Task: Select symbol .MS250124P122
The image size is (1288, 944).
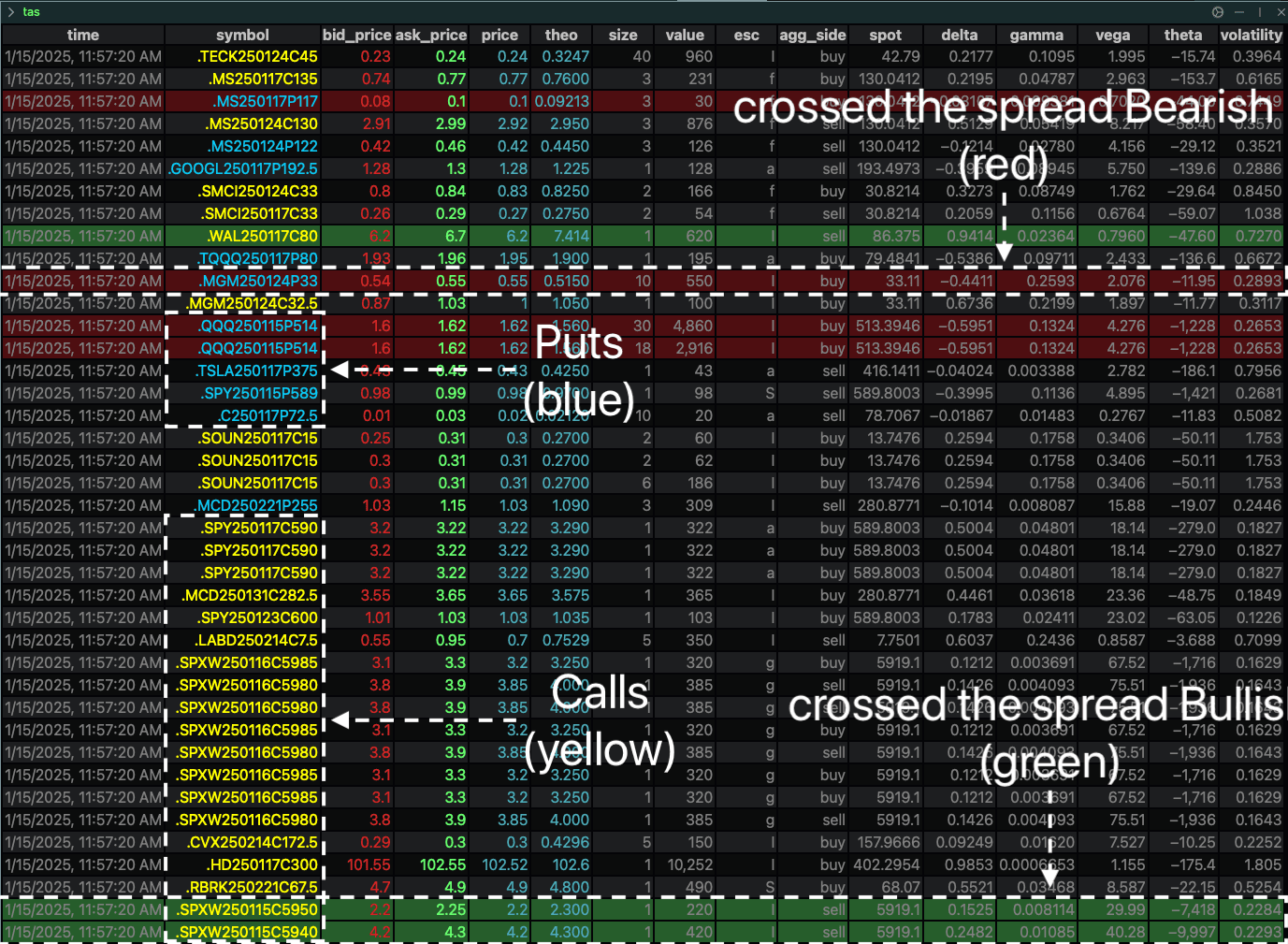Action: 263,146
